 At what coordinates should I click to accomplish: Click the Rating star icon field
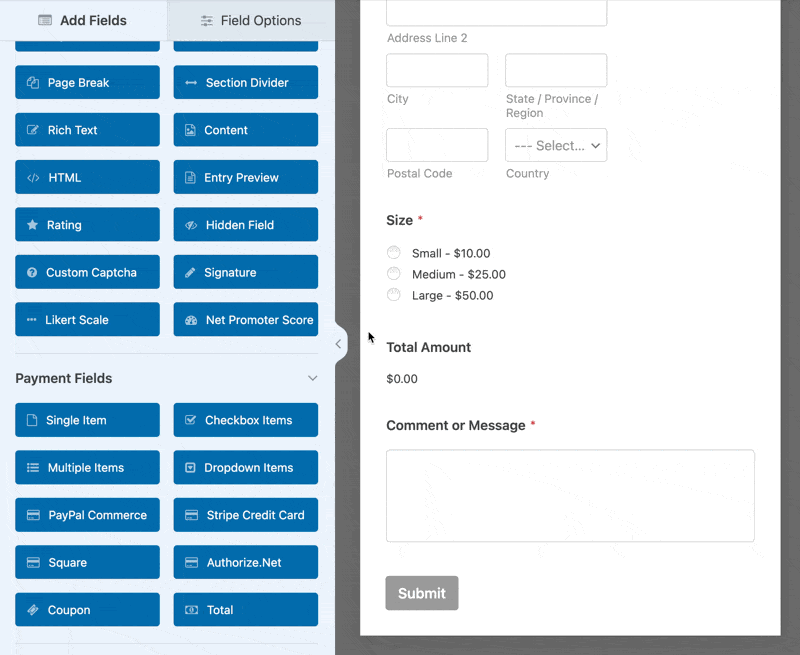(87, 225)
